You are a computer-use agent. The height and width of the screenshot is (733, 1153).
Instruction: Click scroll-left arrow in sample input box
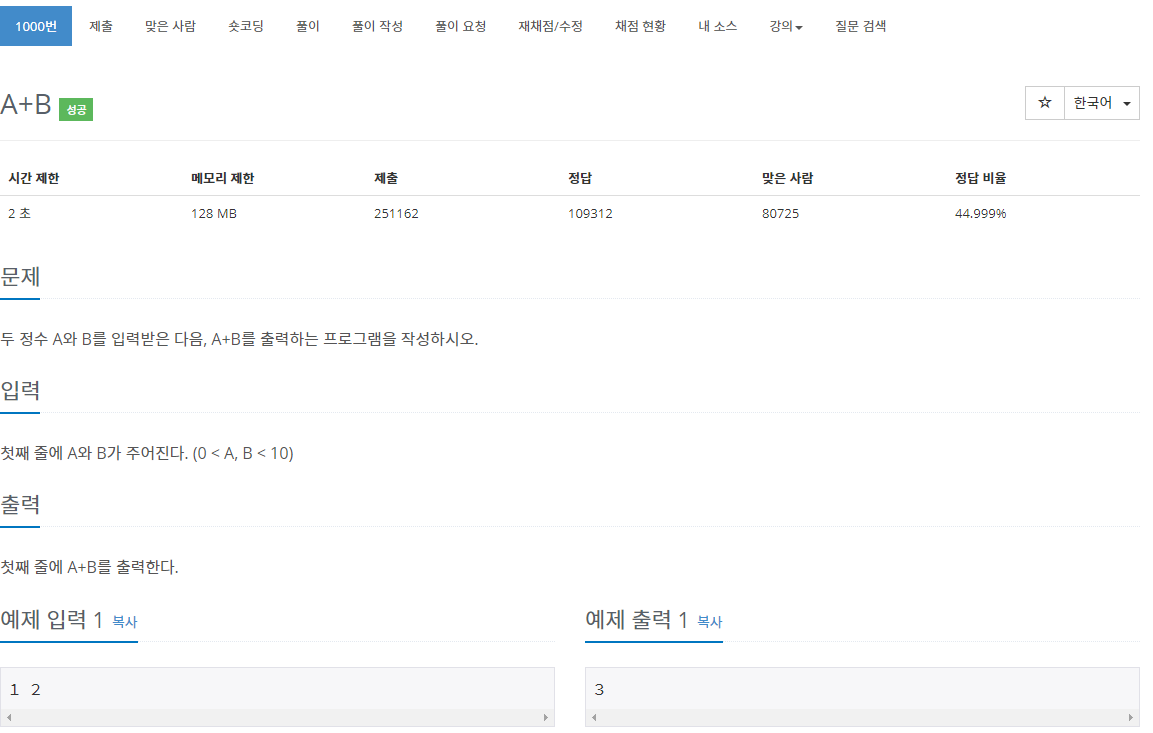pos(9,718)
